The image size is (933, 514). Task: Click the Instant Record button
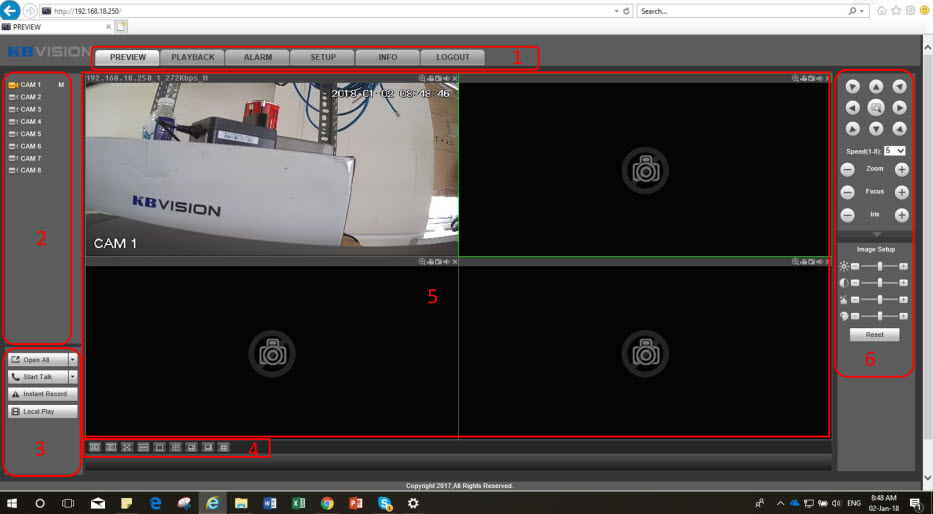(x=38, y=394)
